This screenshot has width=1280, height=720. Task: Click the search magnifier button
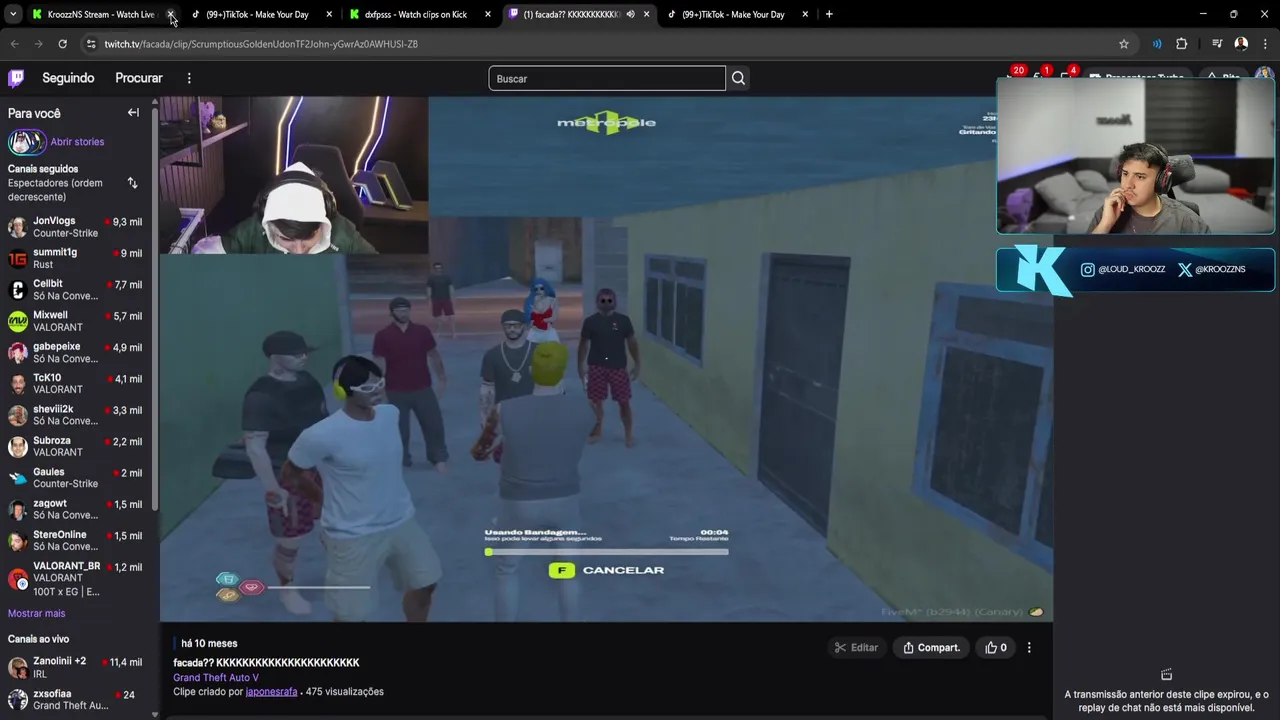coord(738,78)
